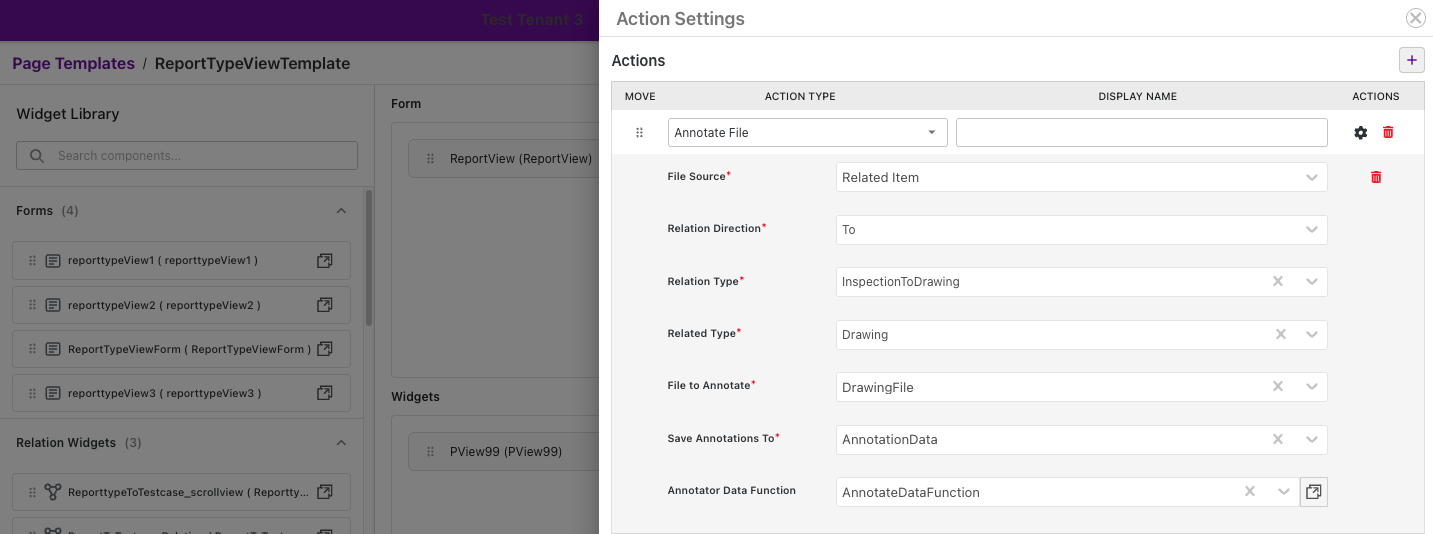The image size is (1433, 534).
Task: Select the ReportTypeViewForm widget entry
Action: point(182,349)
